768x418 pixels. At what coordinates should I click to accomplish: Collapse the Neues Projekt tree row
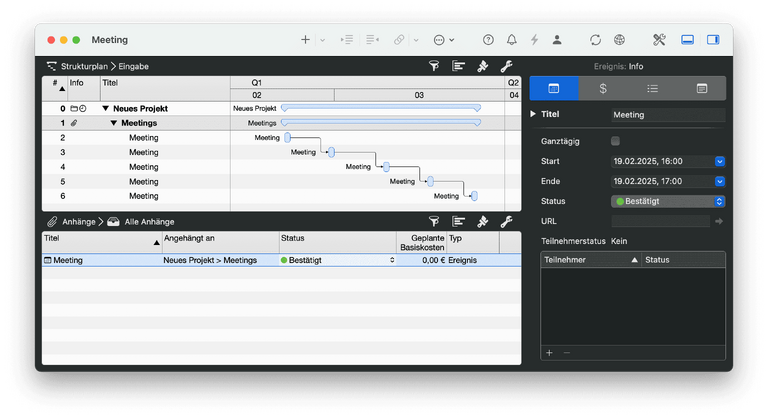point(105,108)
